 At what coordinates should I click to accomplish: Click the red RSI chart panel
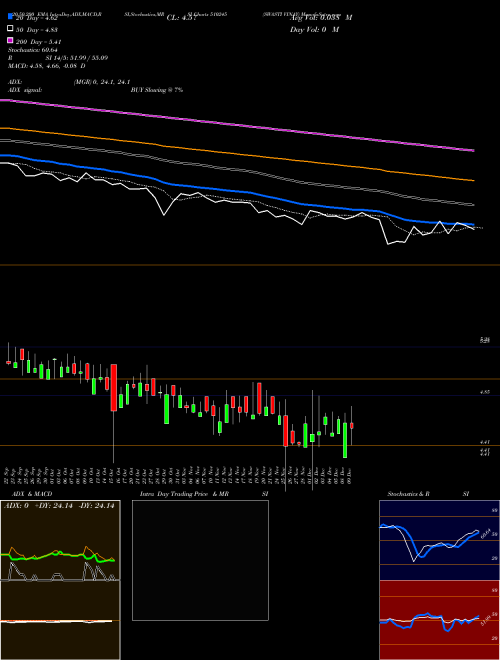[x=439, y=620]
